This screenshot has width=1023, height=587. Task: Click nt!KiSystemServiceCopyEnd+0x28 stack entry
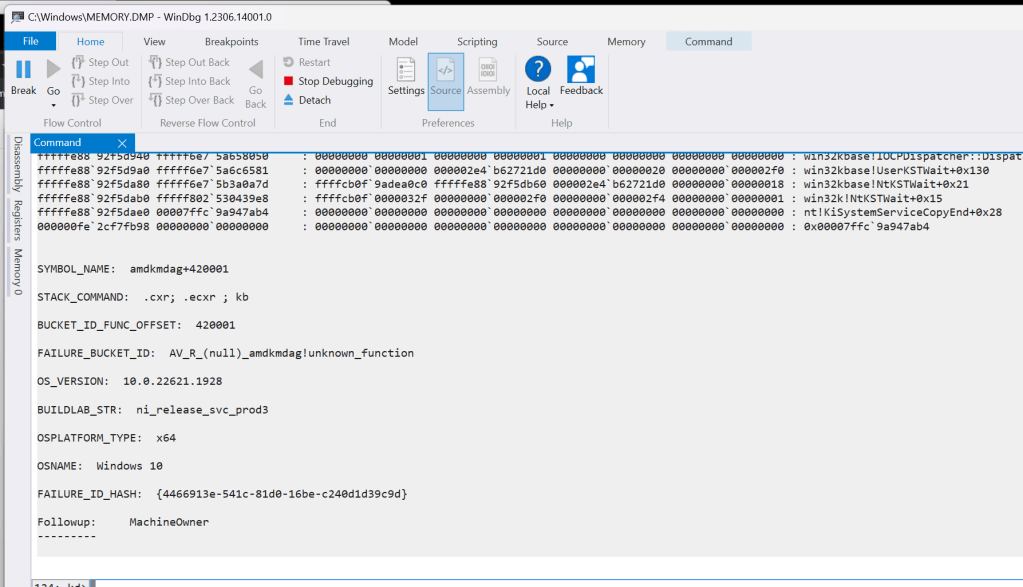tap(902, 212)
